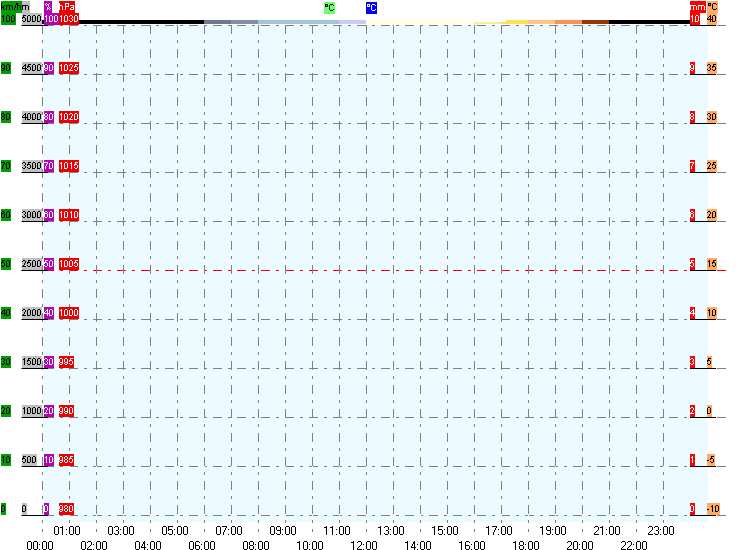Screen dimensions: 750x550
Task: Click the orange -10 temperature label
Action: coord(713,509)
